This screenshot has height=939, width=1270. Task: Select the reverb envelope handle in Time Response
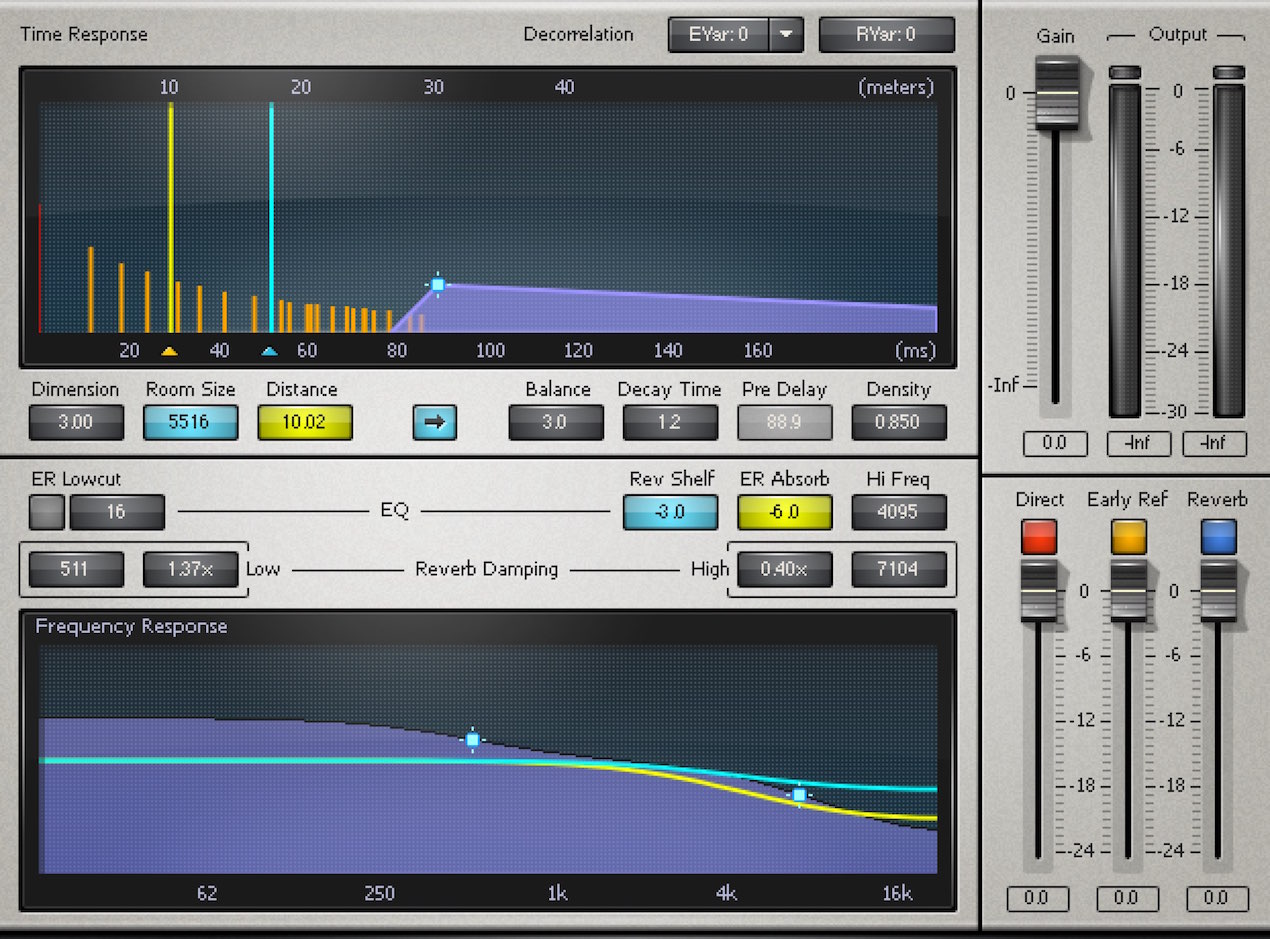[438, 285]
